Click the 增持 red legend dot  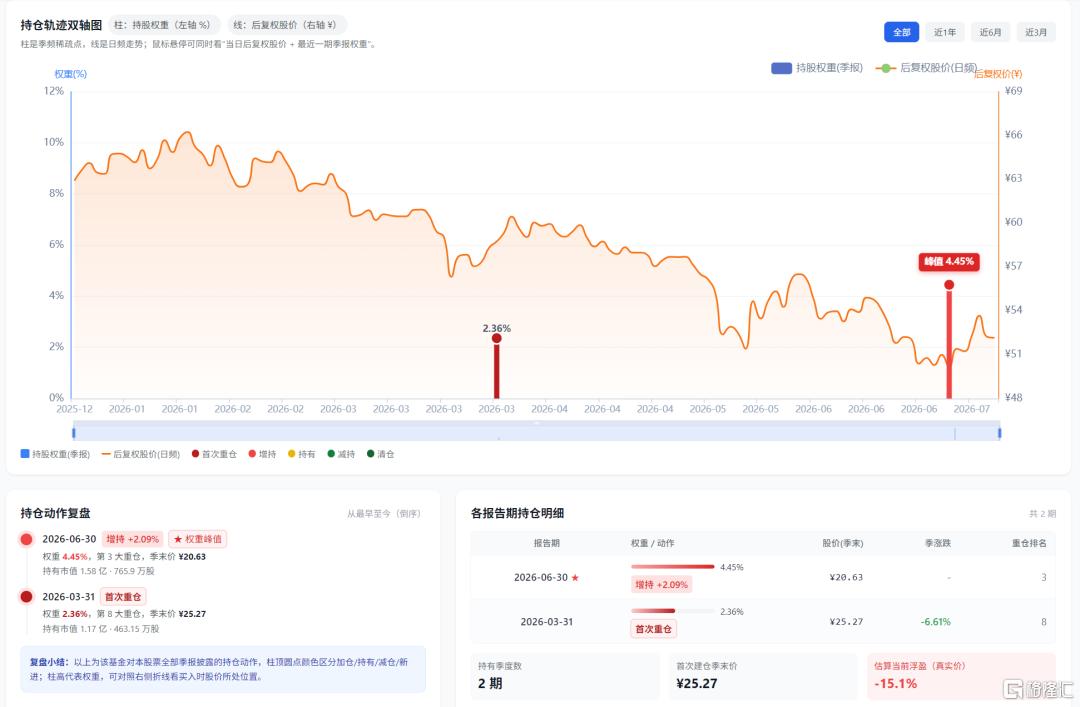[x=252, y=453]
